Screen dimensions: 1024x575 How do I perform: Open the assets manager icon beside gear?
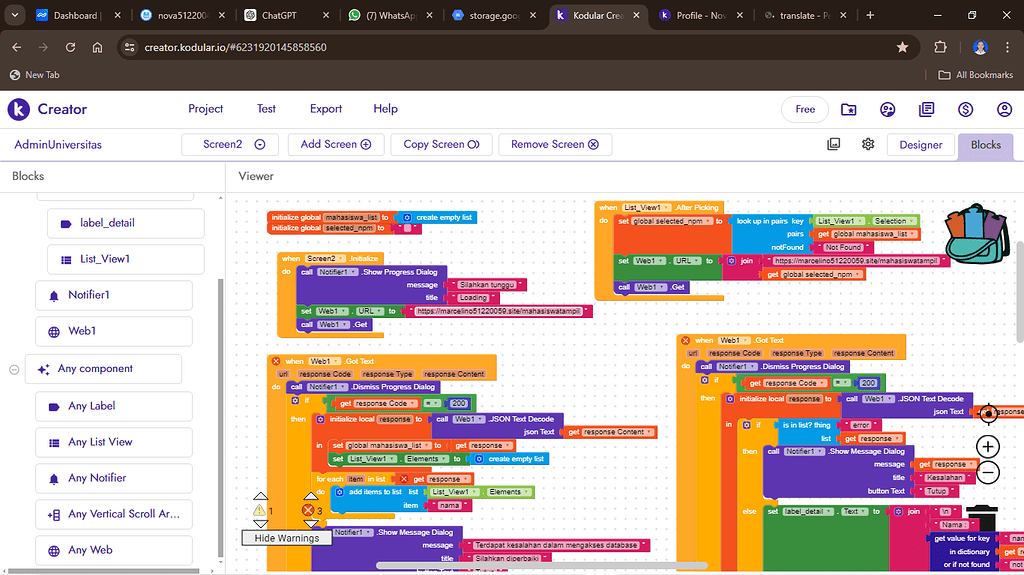click(x=833, y=144)
